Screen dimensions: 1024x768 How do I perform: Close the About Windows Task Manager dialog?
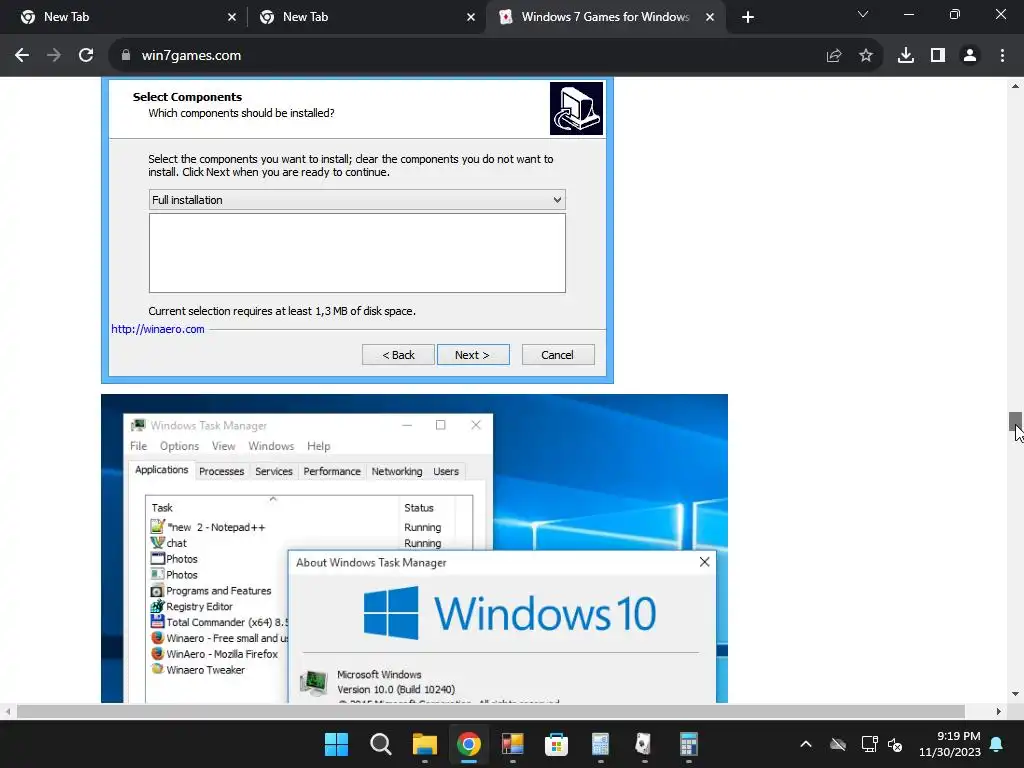704,562
